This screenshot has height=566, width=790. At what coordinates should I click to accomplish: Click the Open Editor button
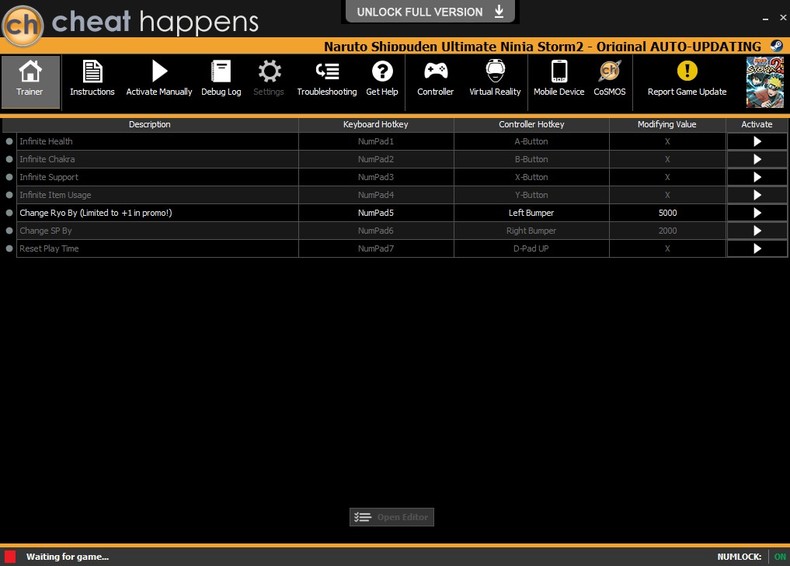391,517
